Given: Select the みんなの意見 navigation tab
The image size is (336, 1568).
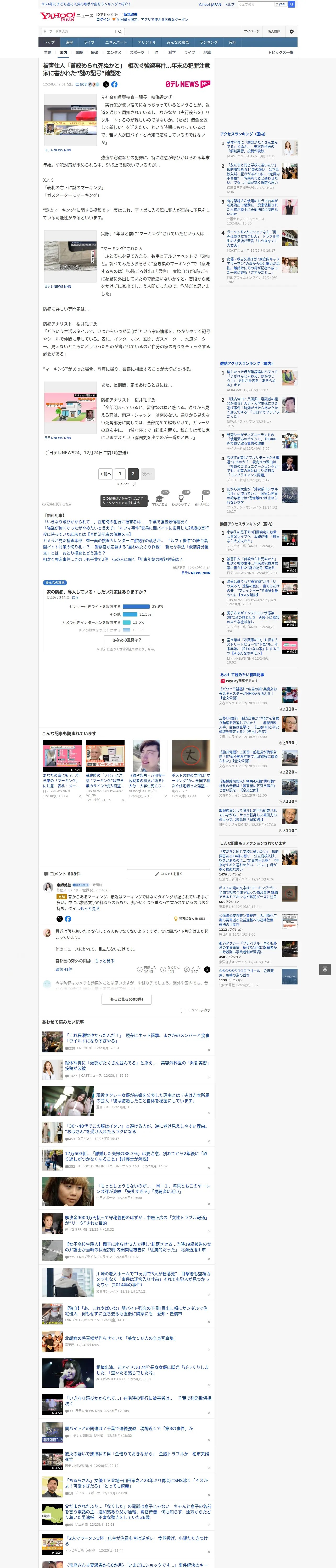Looking at the screenshot, I should coord(177,42).
